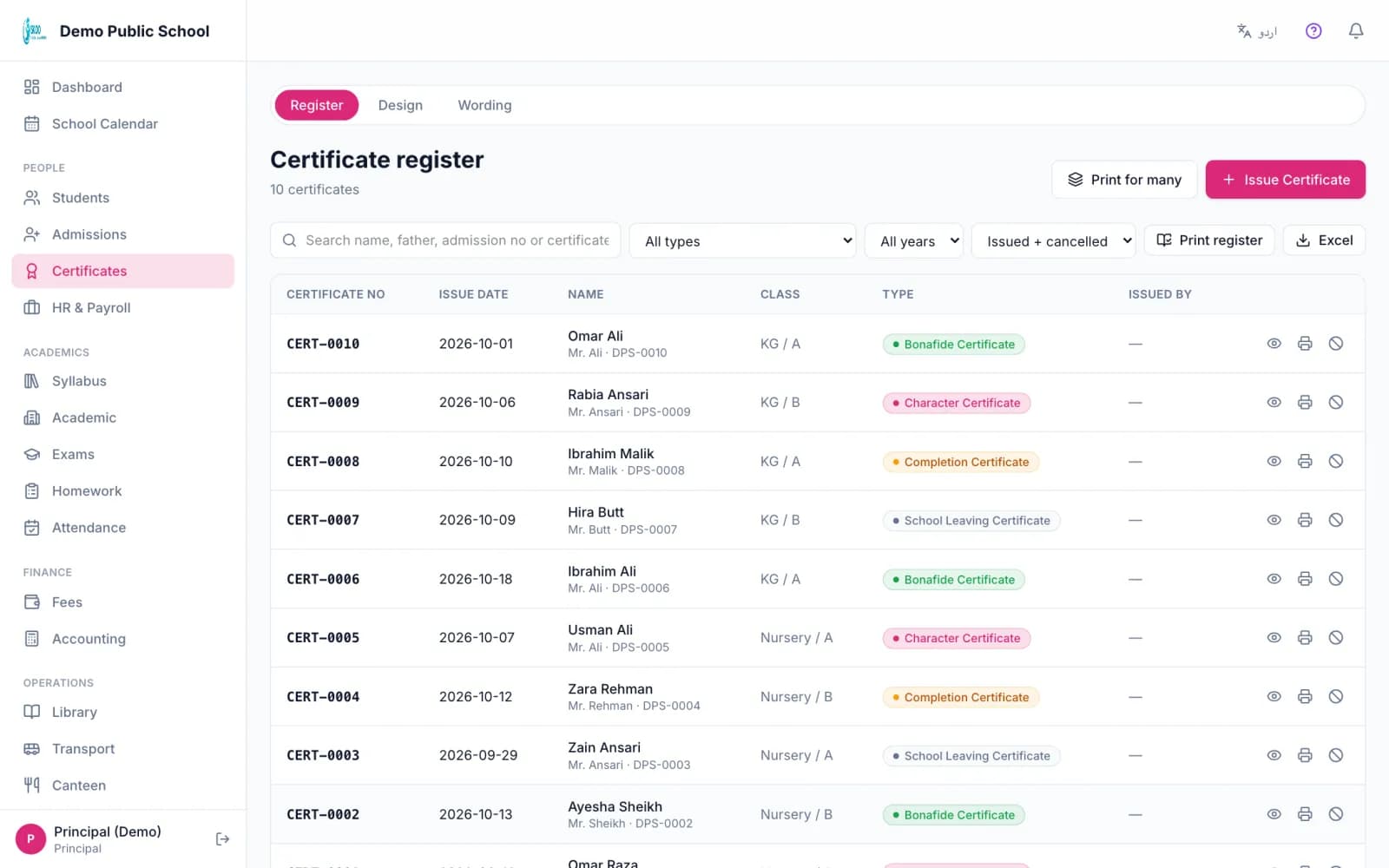The width and height of the screenshot is (1389, 868).
Task: Cancel certificate CERT-0010
Action: point(1336,344)
